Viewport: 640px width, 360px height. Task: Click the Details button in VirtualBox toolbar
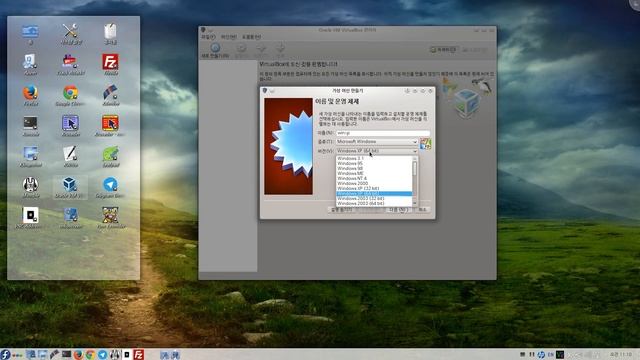(x=443, y=50)
